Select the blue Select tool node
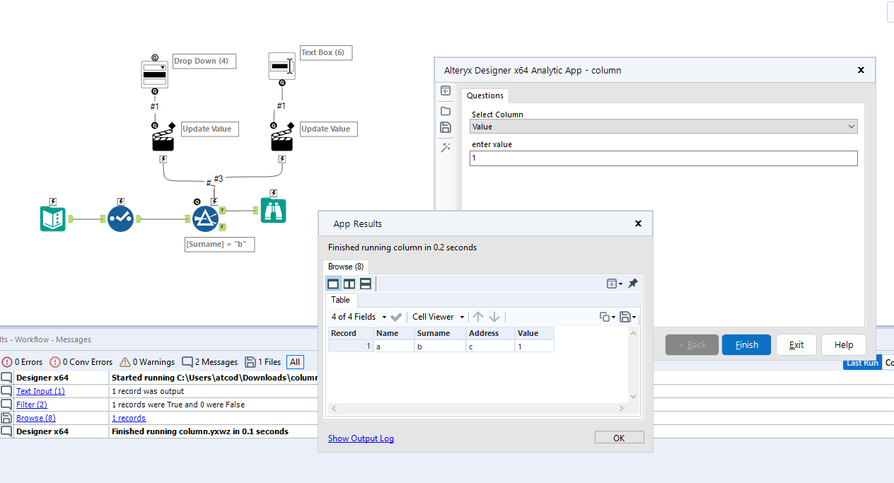Viewport: 894px width, 483px height. click(x=120, y=219)
